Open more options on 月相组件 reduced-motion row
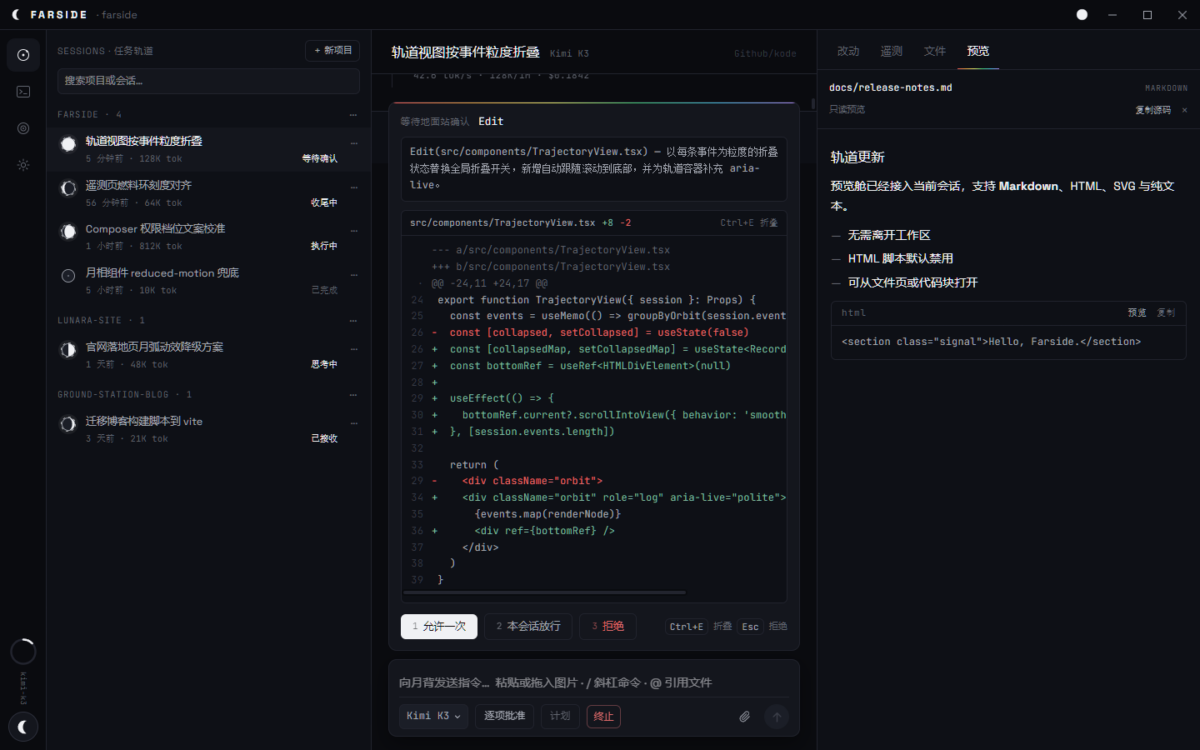 click(353, 273)
